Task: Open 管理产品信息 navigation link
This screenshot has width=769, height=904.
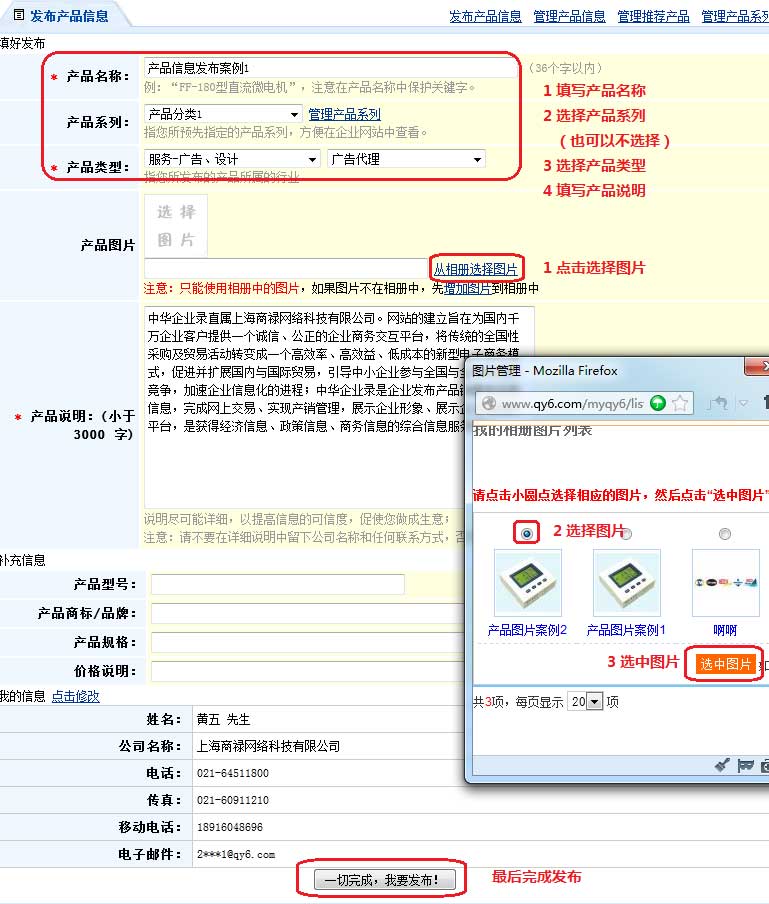Action: tap(569, 16)
